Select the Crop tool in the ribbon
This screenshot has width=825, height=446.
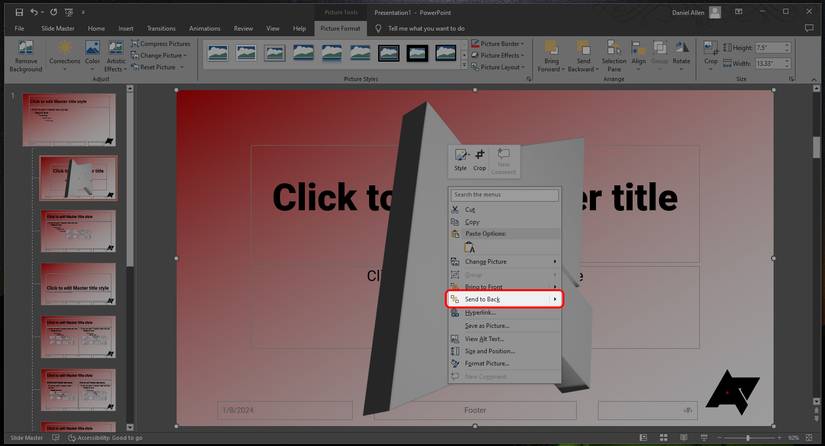tap(710, 52)
